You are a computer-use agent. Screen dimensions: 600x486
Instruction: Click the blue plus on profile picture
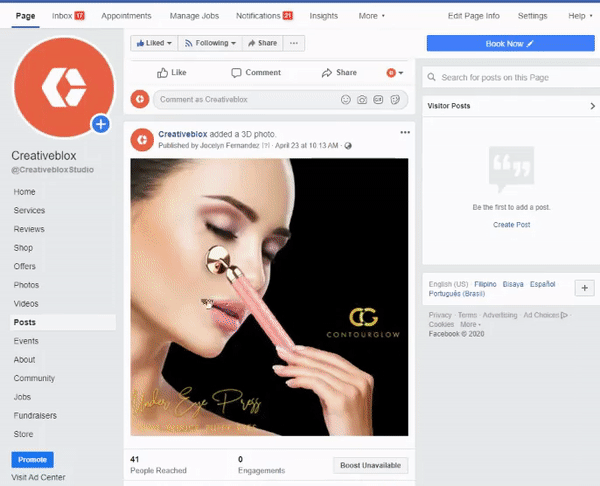tap(101, 124)
